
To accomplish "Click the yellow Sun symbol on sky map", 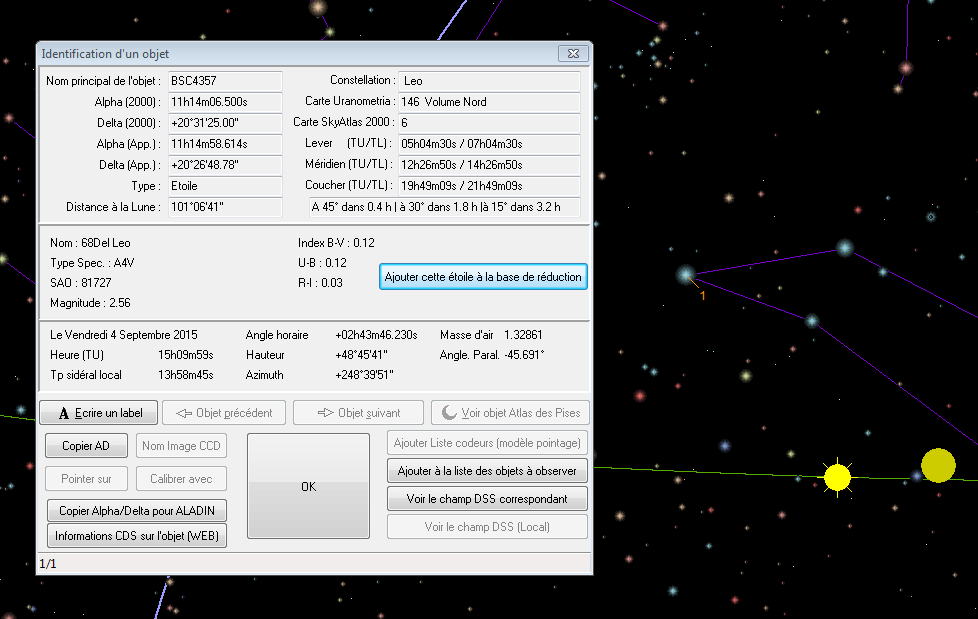I will coord(837,477).
